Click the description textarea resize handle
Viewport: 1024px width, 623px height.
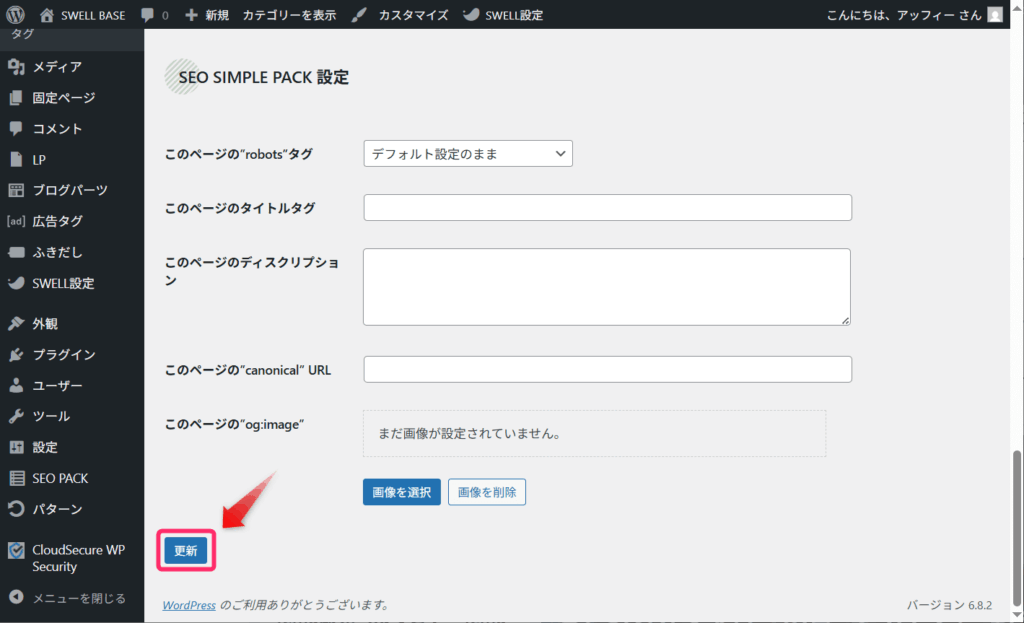[x=845, y=320]
